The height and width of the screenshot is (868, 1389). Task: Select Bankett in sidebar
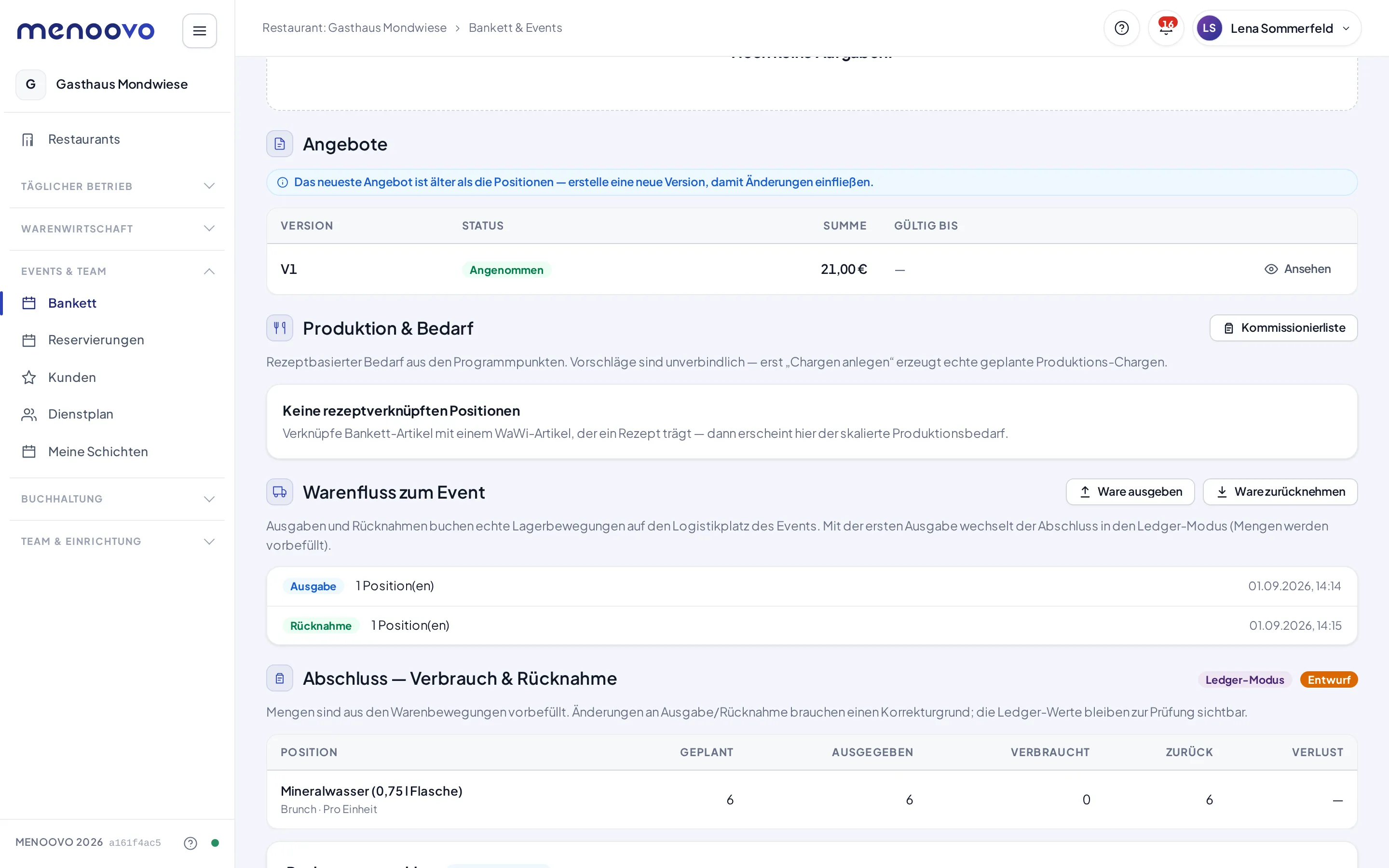coord(117,303)
